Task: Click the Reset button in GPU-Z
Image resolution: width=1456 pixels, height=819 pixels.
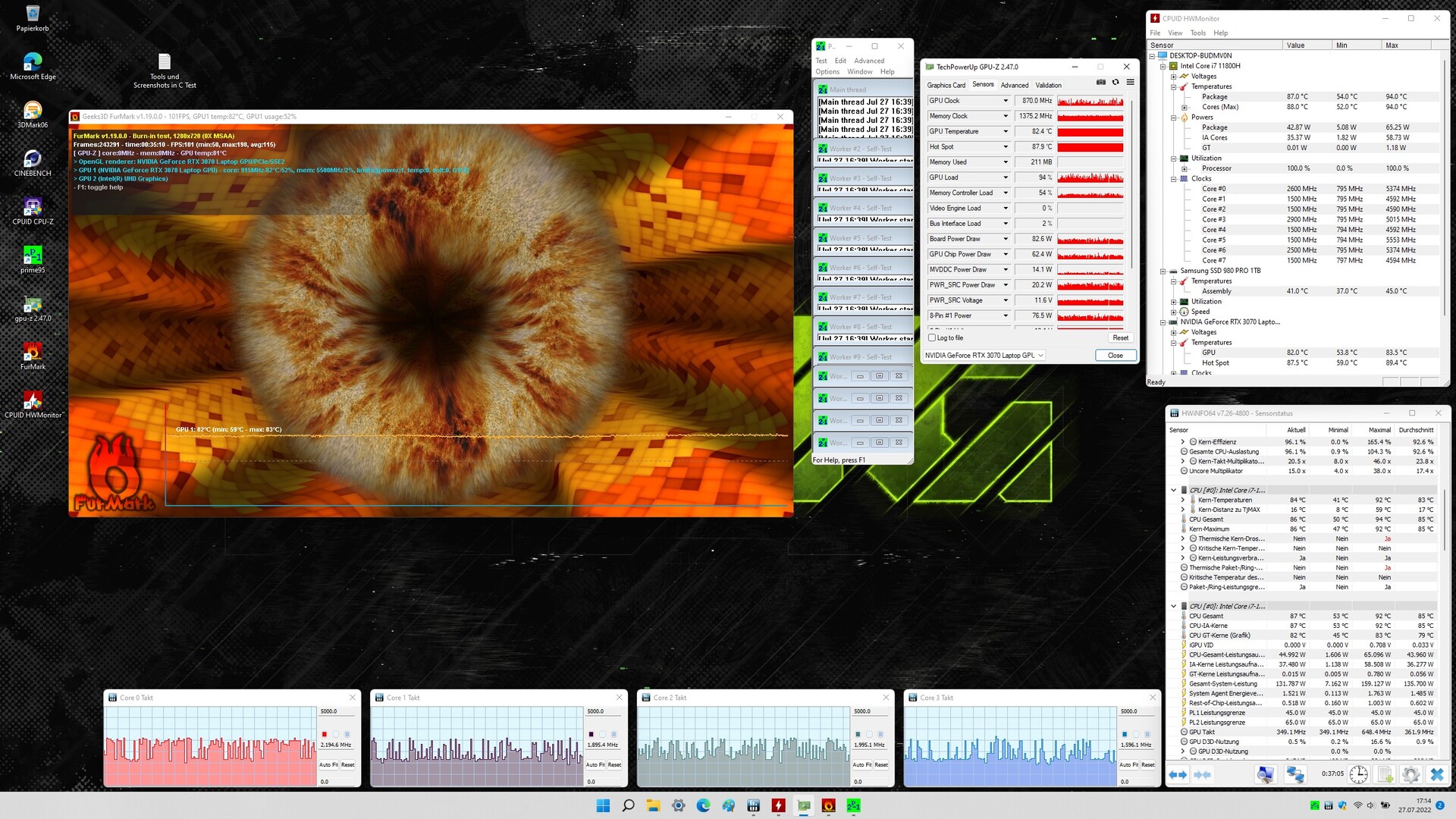Action: pos(1120,338)
